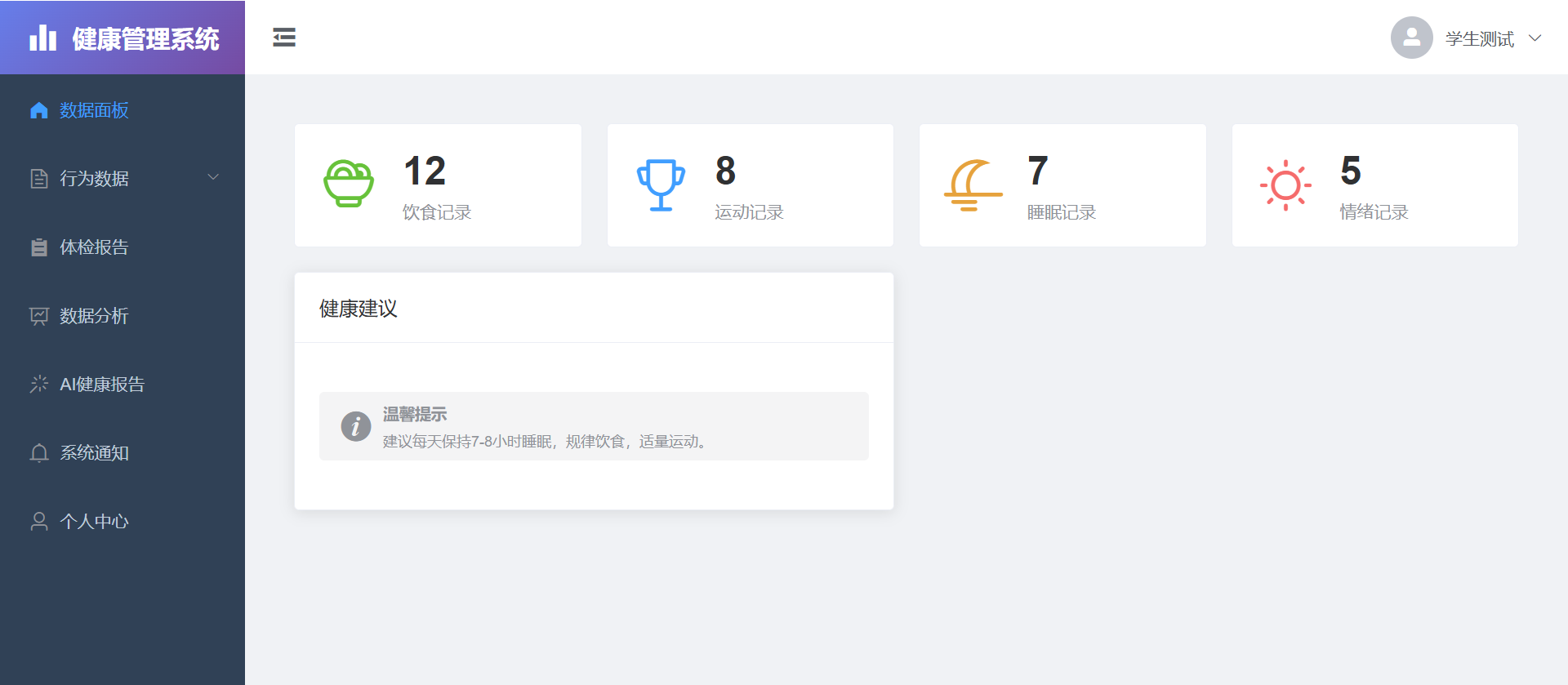Click the 运动记录 label

point(749,212)
